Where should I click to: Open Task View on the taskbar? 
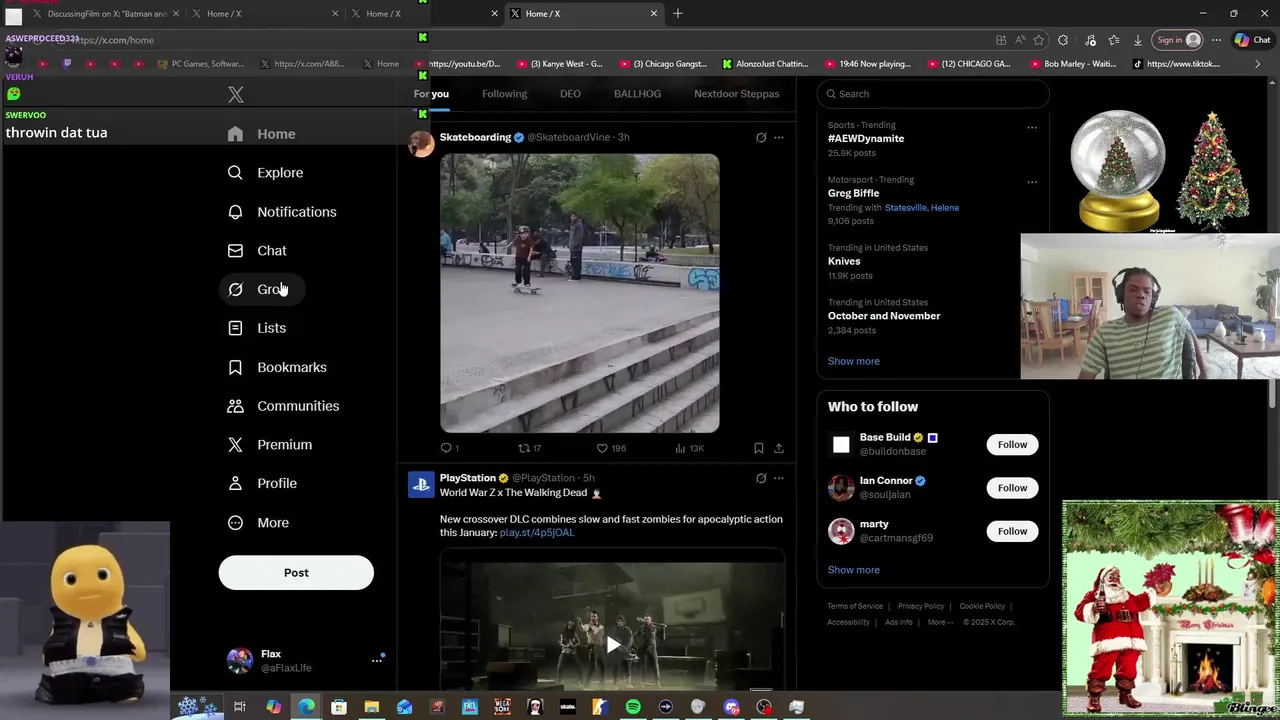(x=240, y=707)
